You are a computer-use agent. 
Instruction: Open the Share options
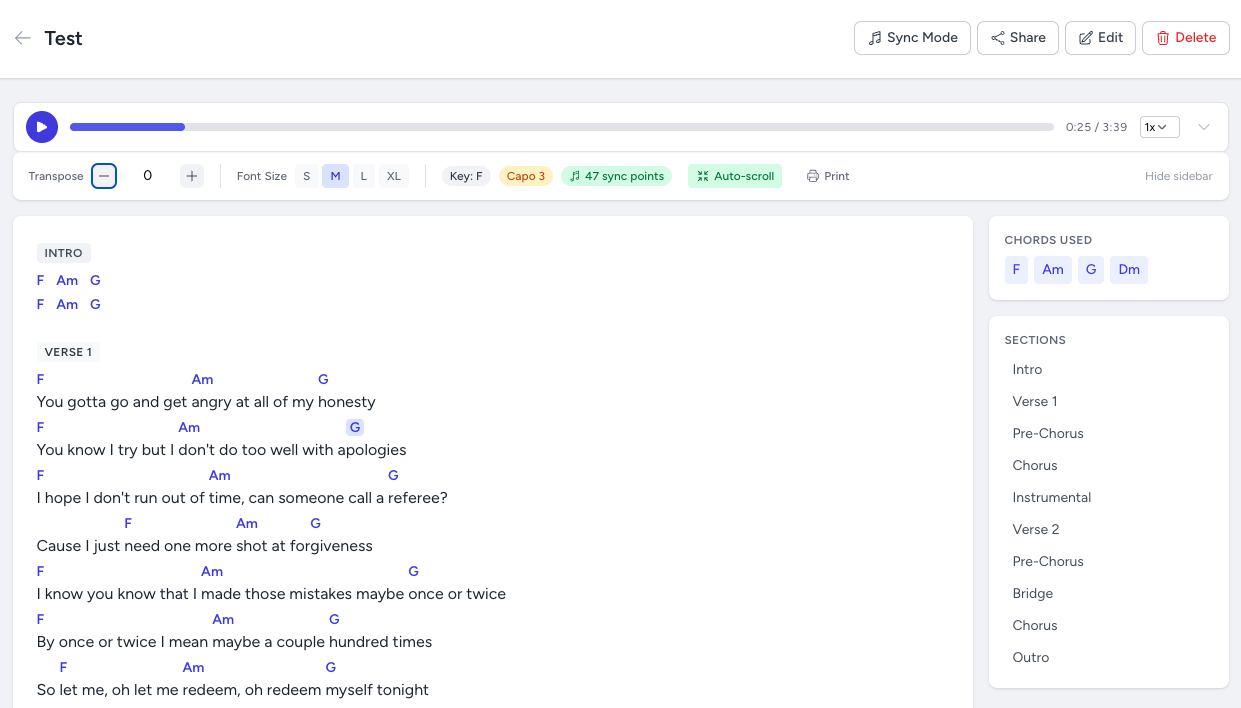click(1017, 37)
